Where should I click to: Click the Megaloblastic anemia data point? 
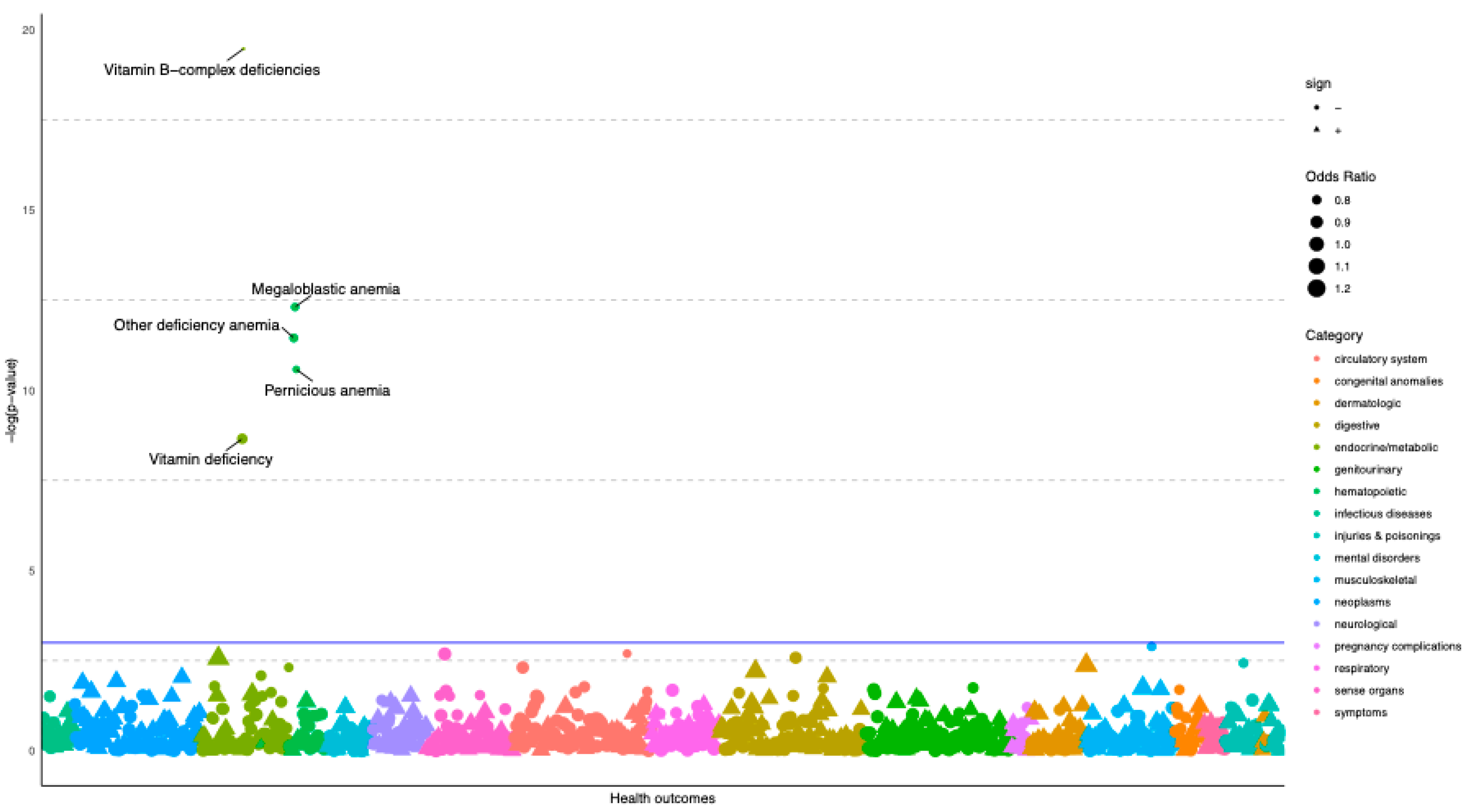pyautogui.click(x=295, y=307)
